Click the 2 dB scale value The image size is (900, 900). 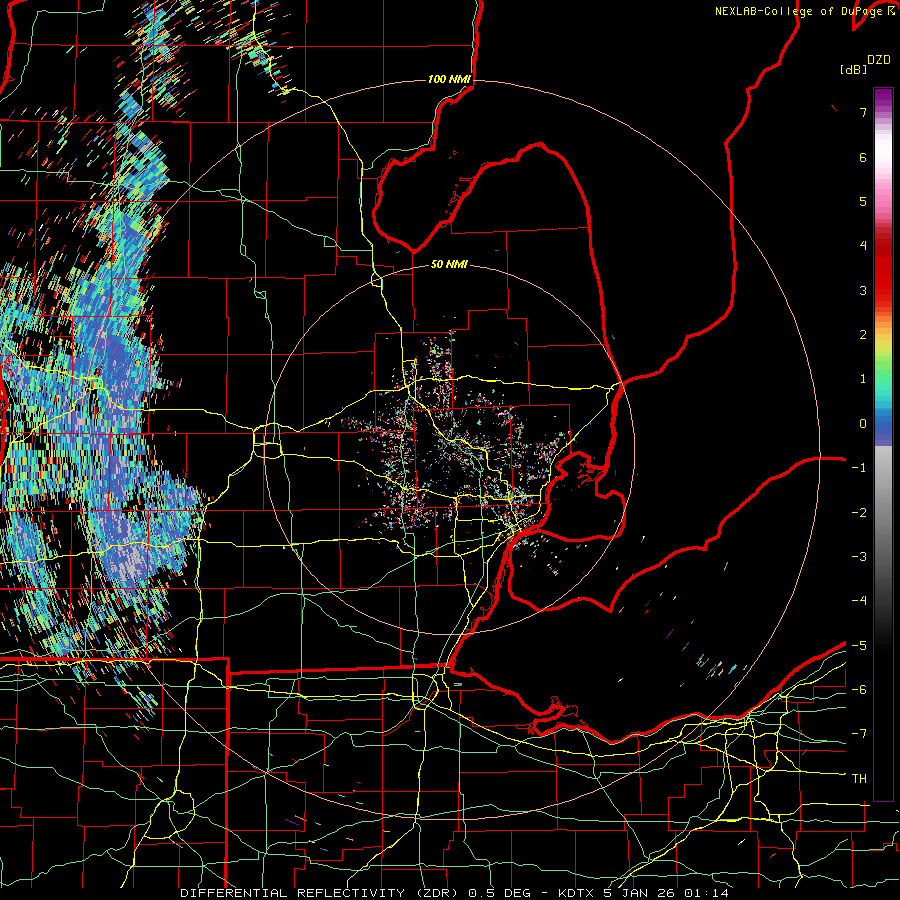click(x=863, y=335)
